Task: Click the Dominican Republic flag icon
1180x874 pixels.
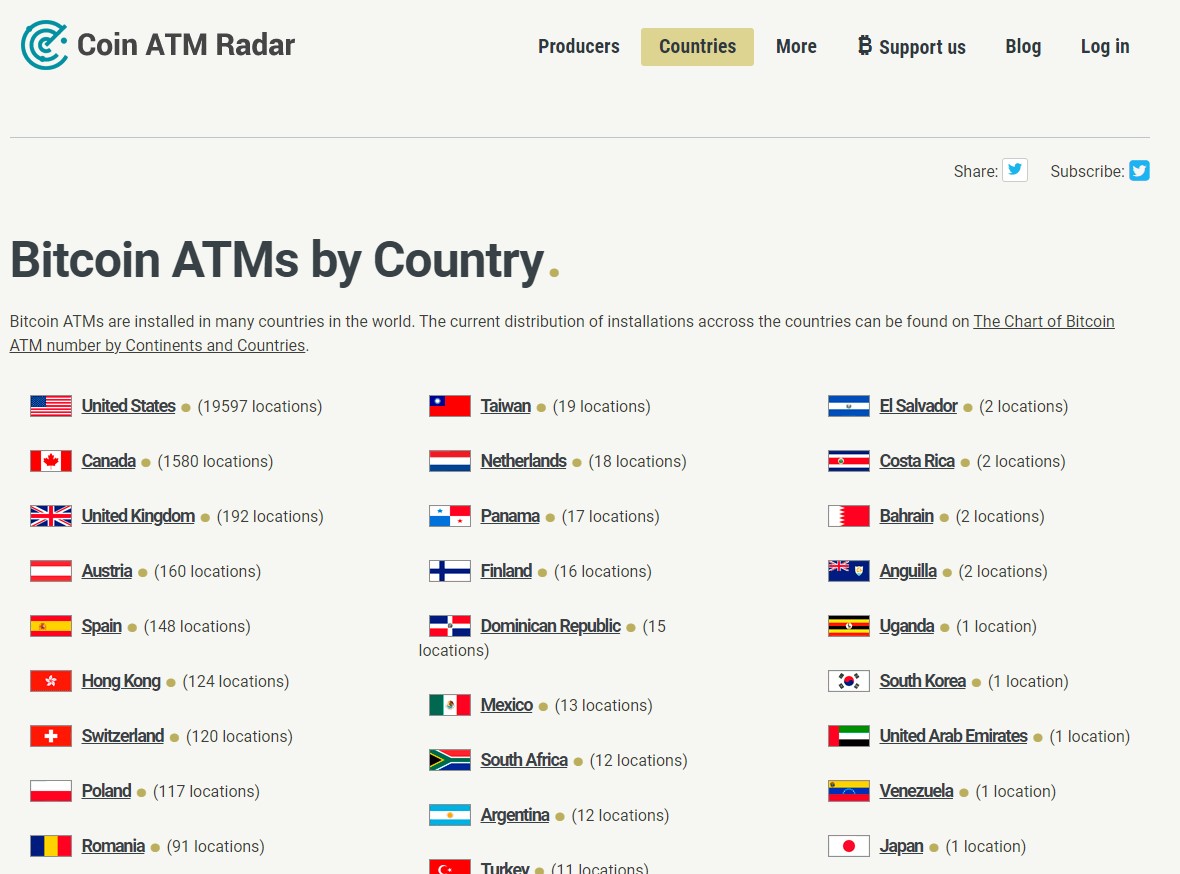Action: click(x=450, y=626)
